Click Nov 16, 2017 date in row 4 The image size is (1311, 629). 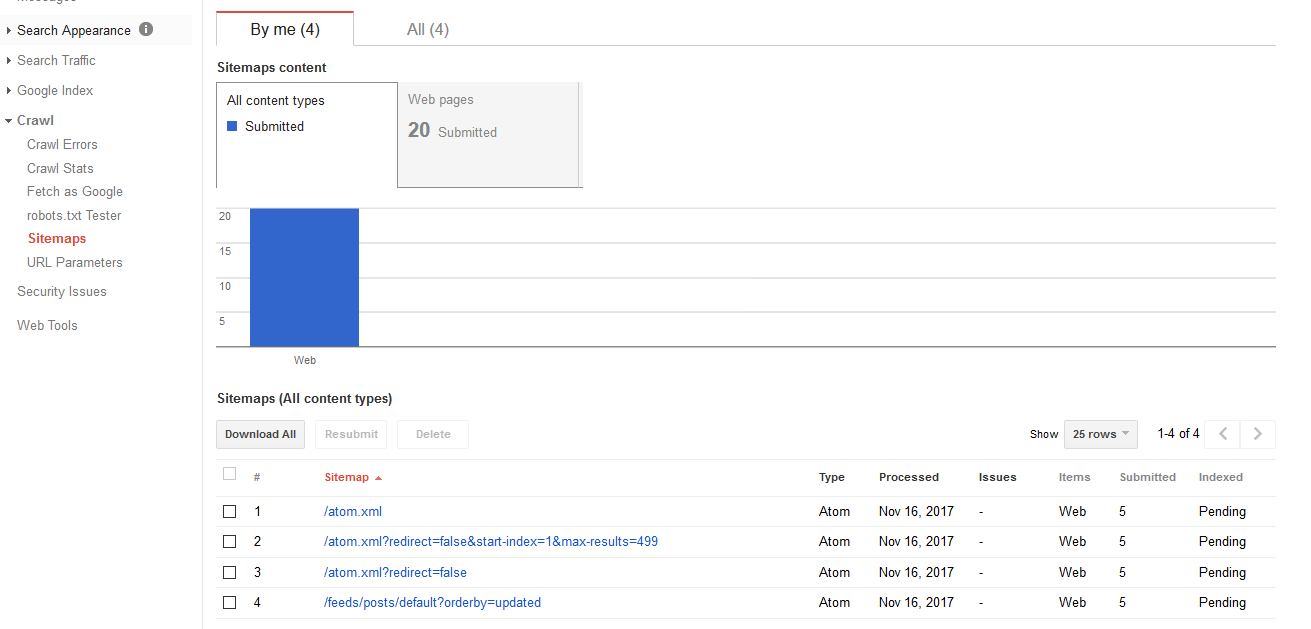916,603
